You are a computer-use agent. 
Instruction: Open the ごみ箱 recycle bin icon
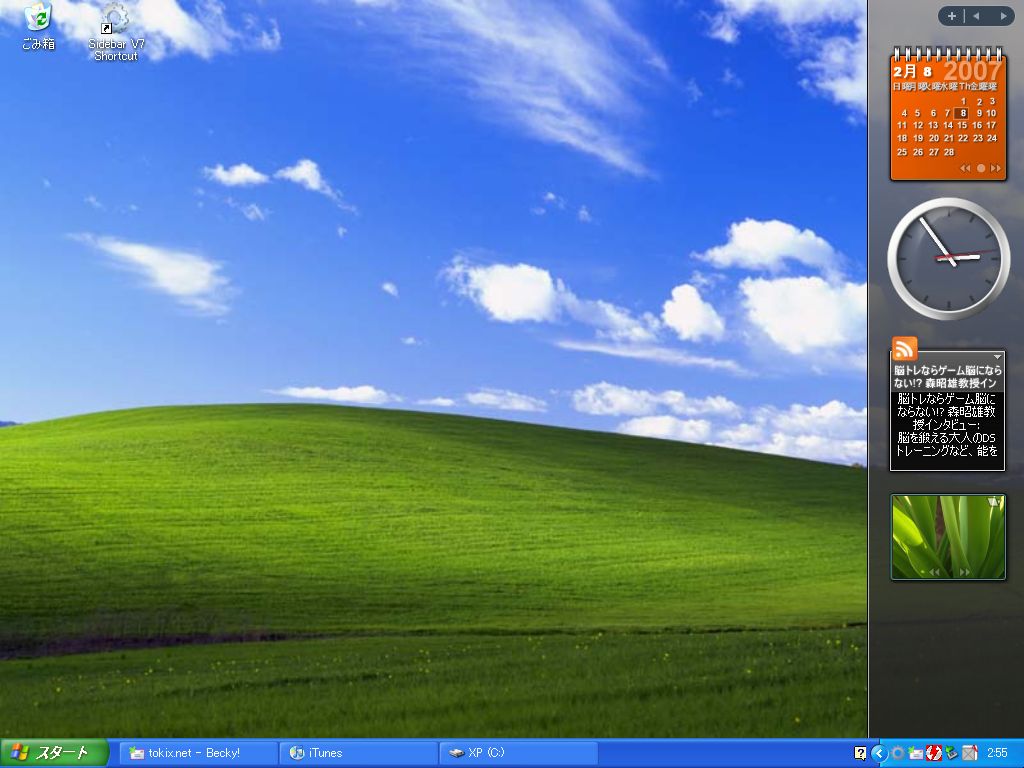click(39, 26)
